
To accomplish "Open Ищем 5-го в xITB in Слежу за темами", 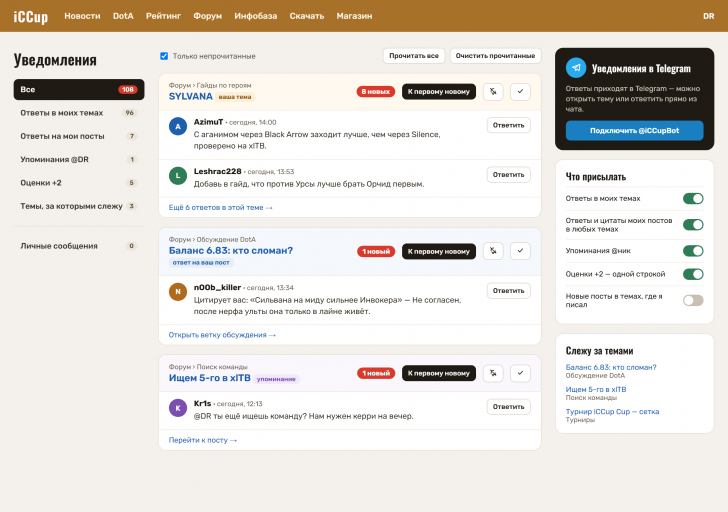I will 596,389.
